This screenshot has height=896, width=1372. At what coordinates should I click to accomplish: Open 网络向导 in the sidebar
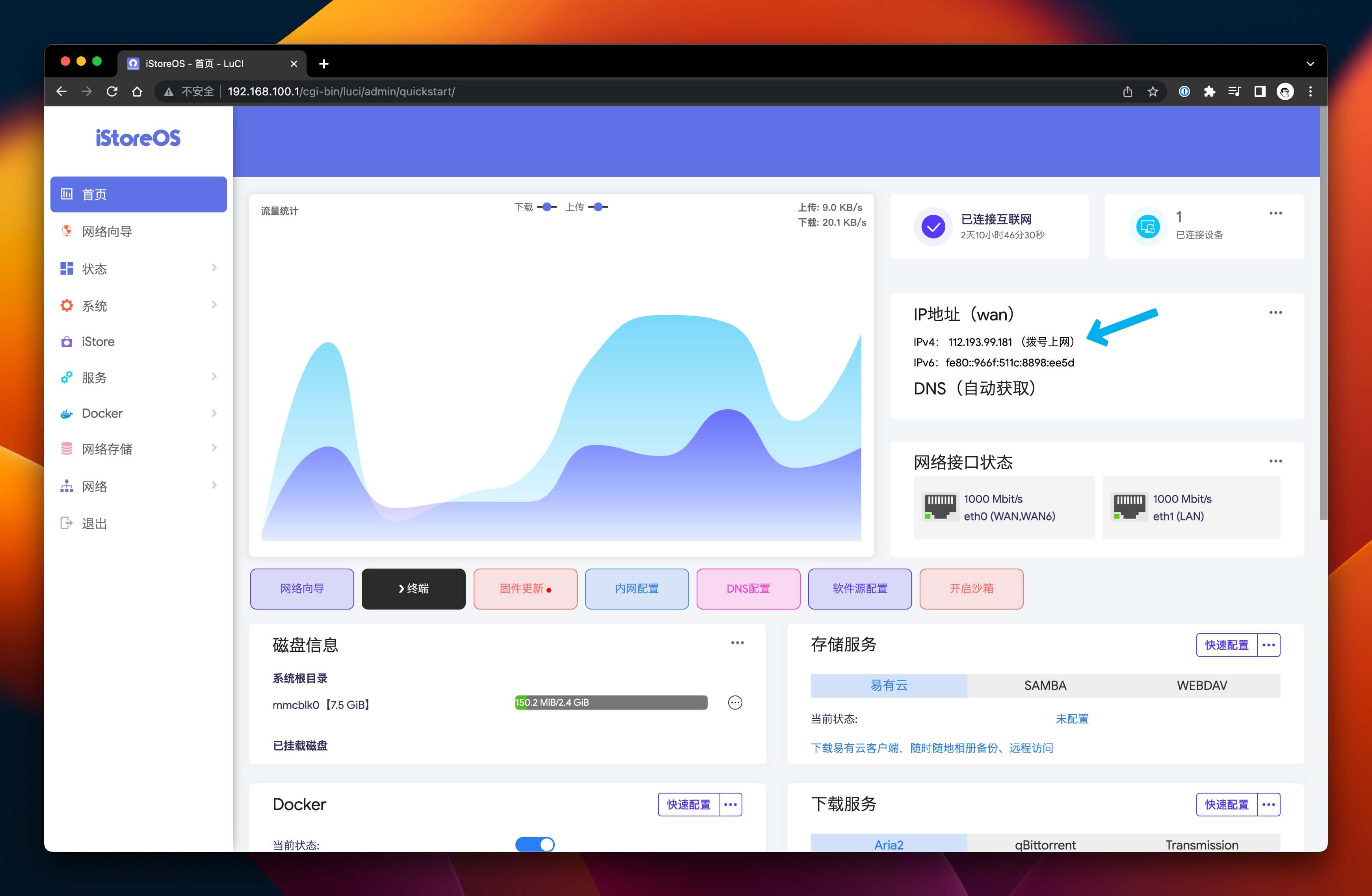[x=138, y=231]
